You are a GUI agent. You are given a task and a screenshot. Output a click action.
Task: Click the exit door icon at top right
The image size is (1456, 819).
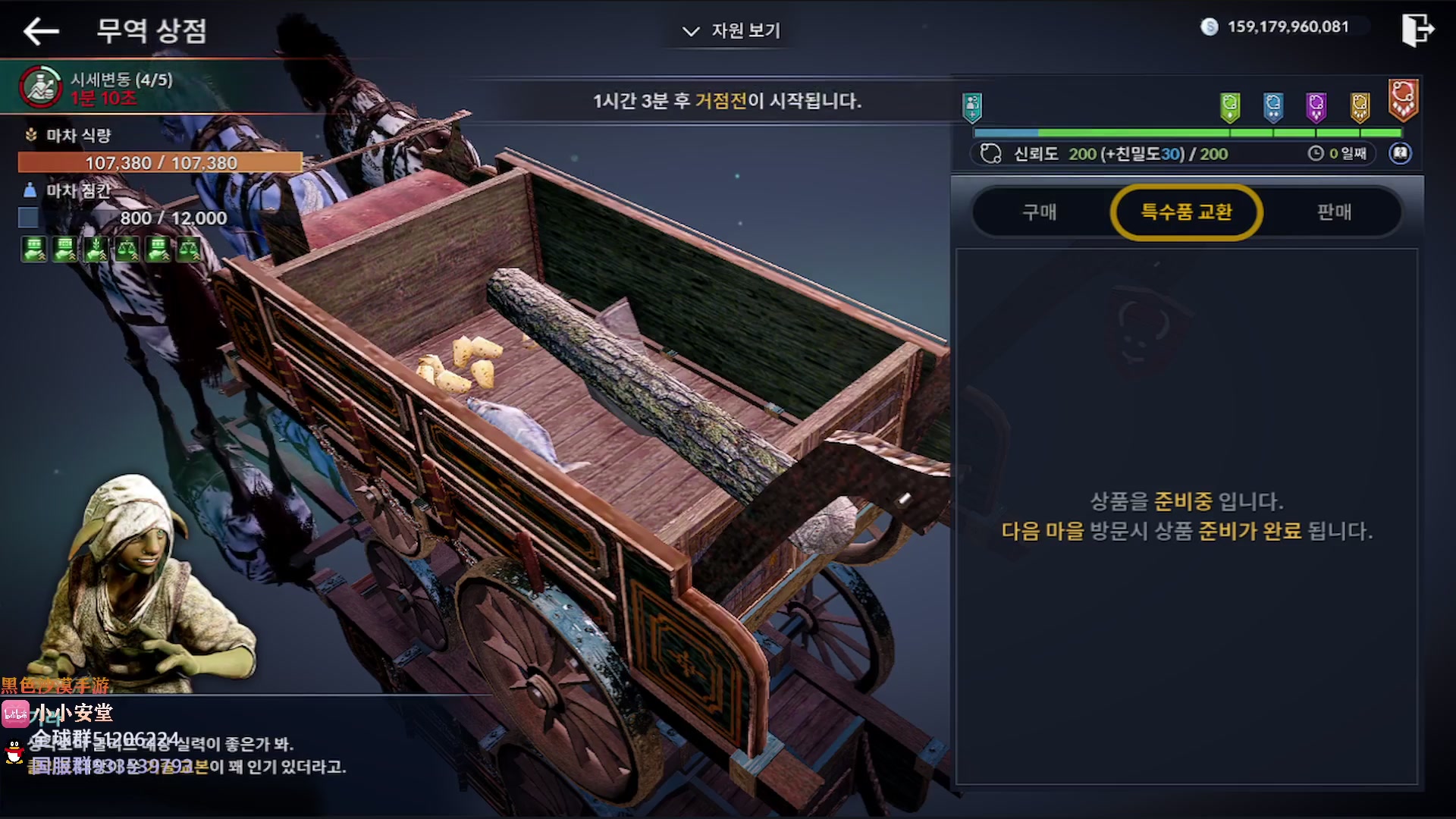[x=1417, y=31]
